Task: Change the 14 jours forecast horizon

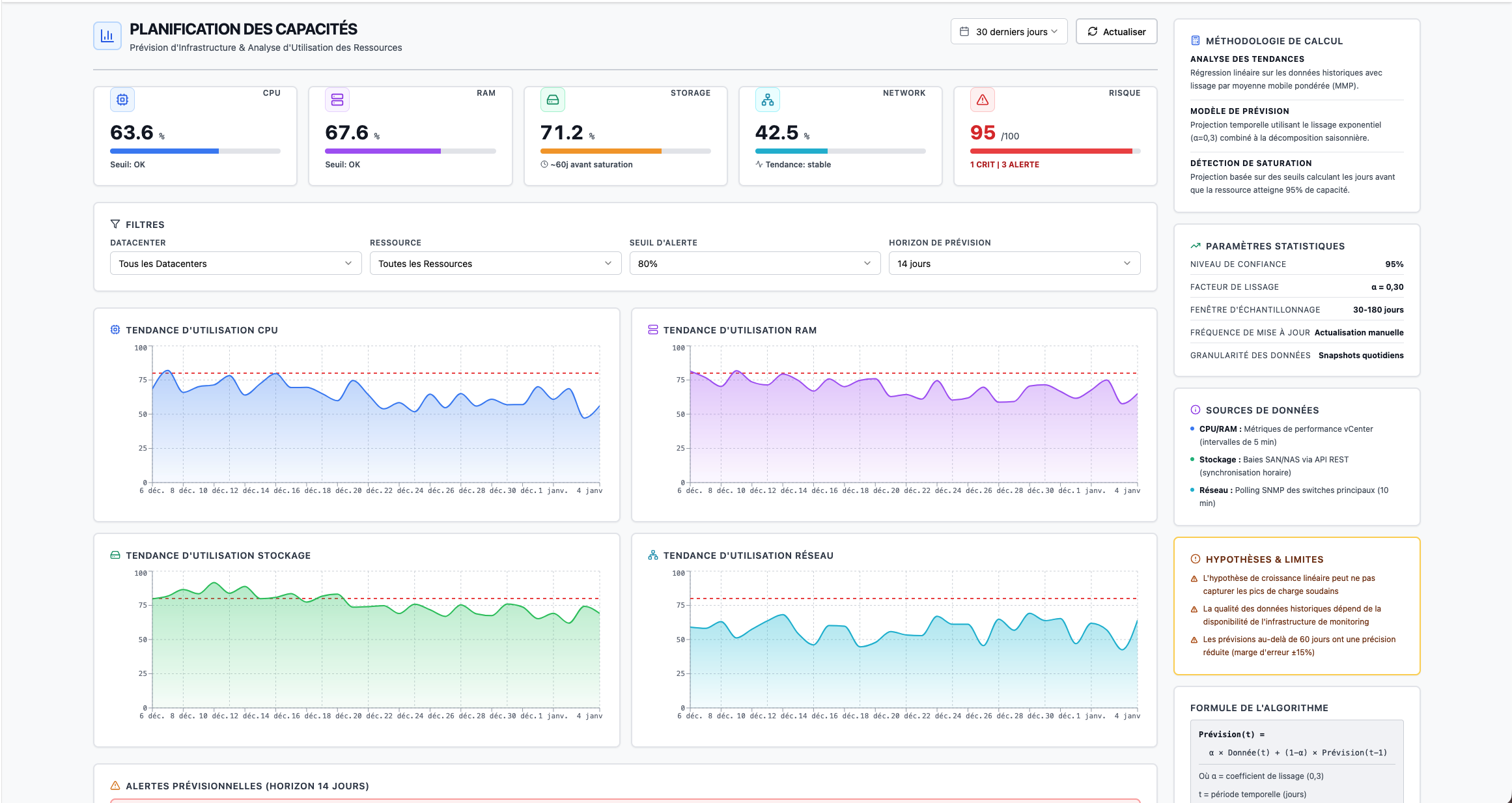Action: tap(1014, 263)
